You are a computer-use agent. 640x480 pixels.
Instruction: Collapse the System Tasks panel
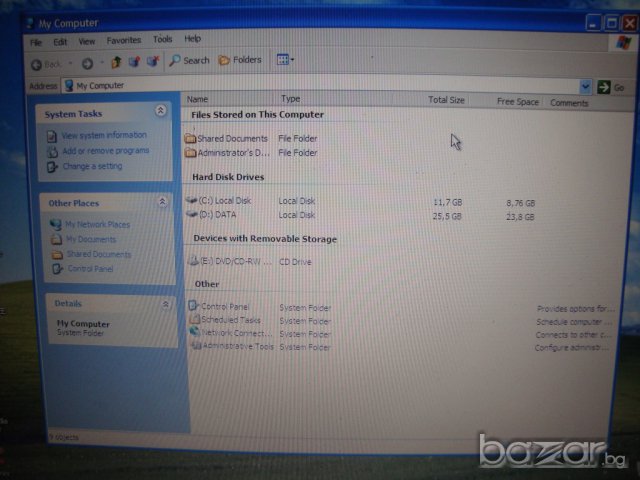[161, 112]
